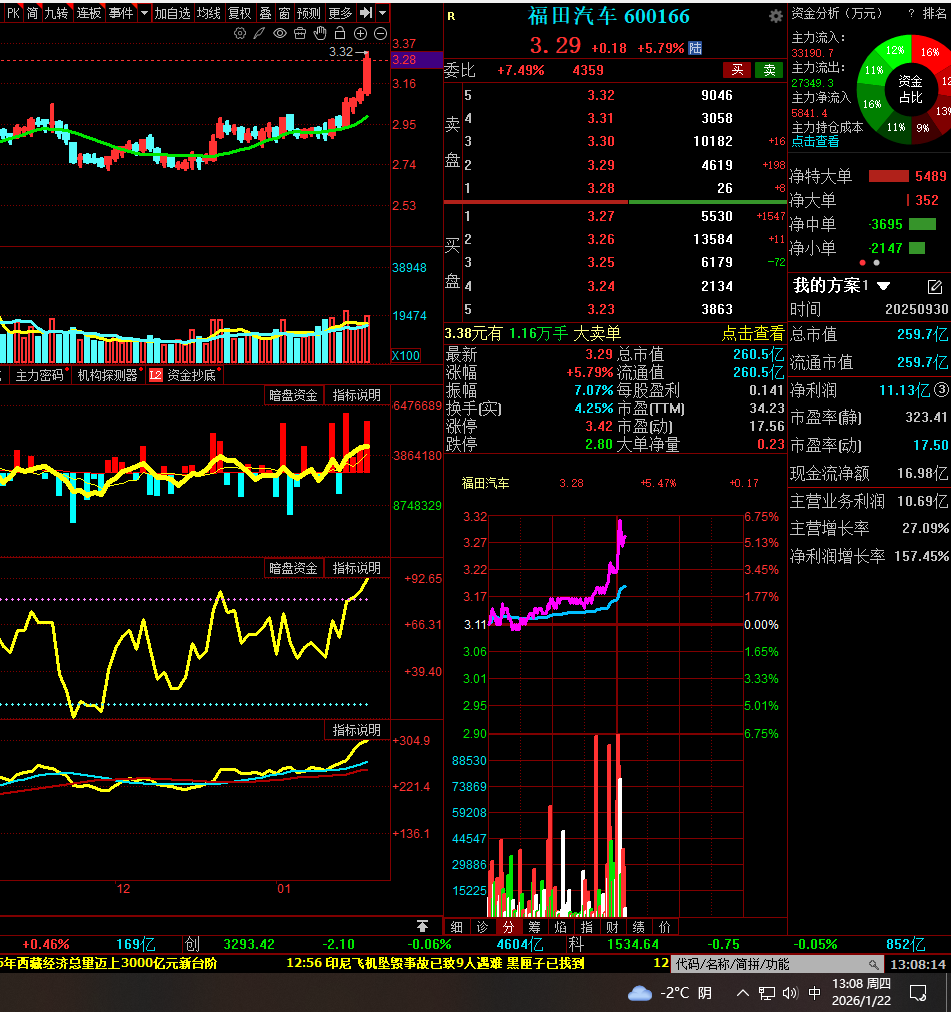The image size is (951, 1012).
Task: Switch to 财 finance tab
Action: (x=613, y=927)
